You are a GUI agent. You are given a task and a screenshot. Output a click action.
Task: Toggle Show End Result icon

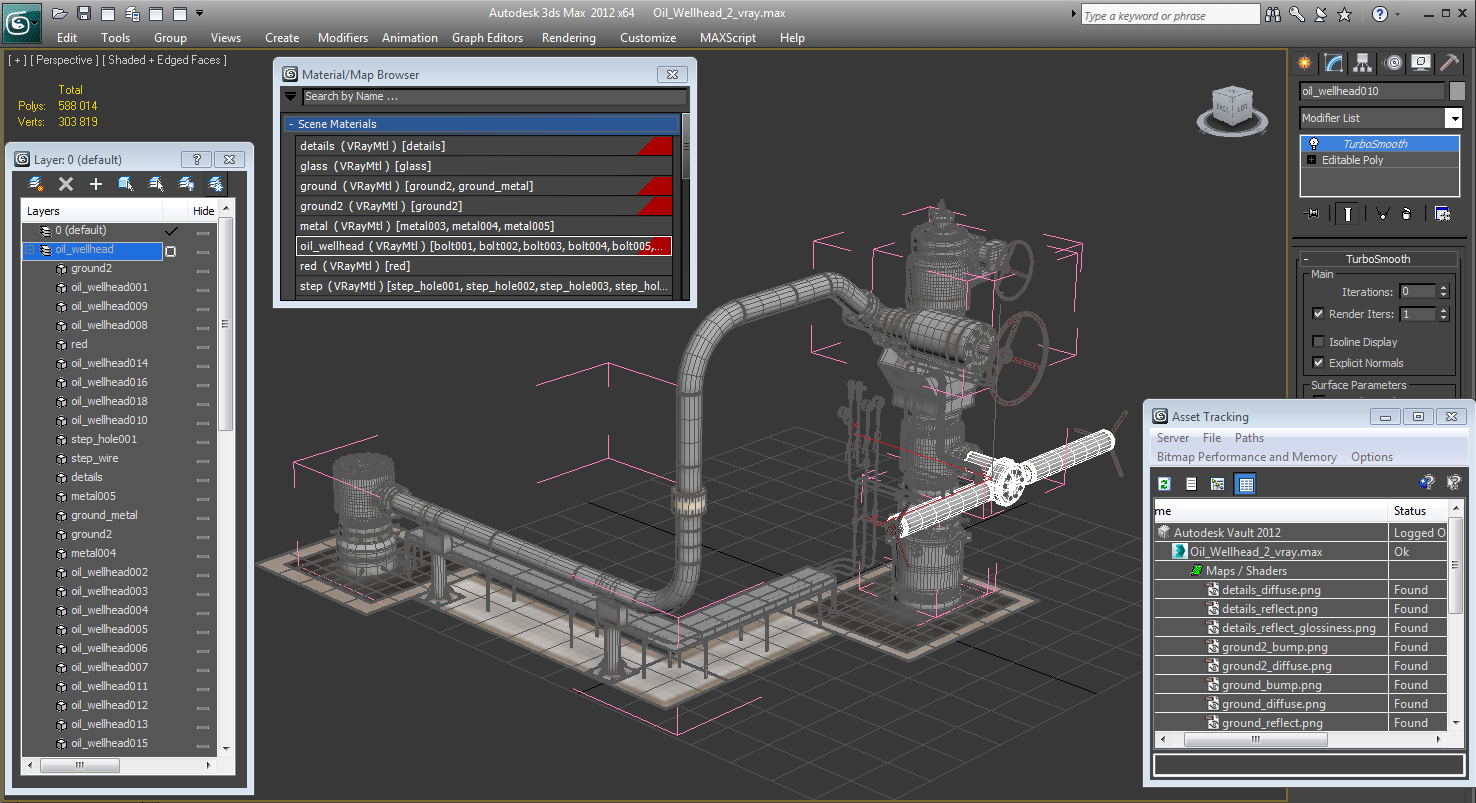1349,213
